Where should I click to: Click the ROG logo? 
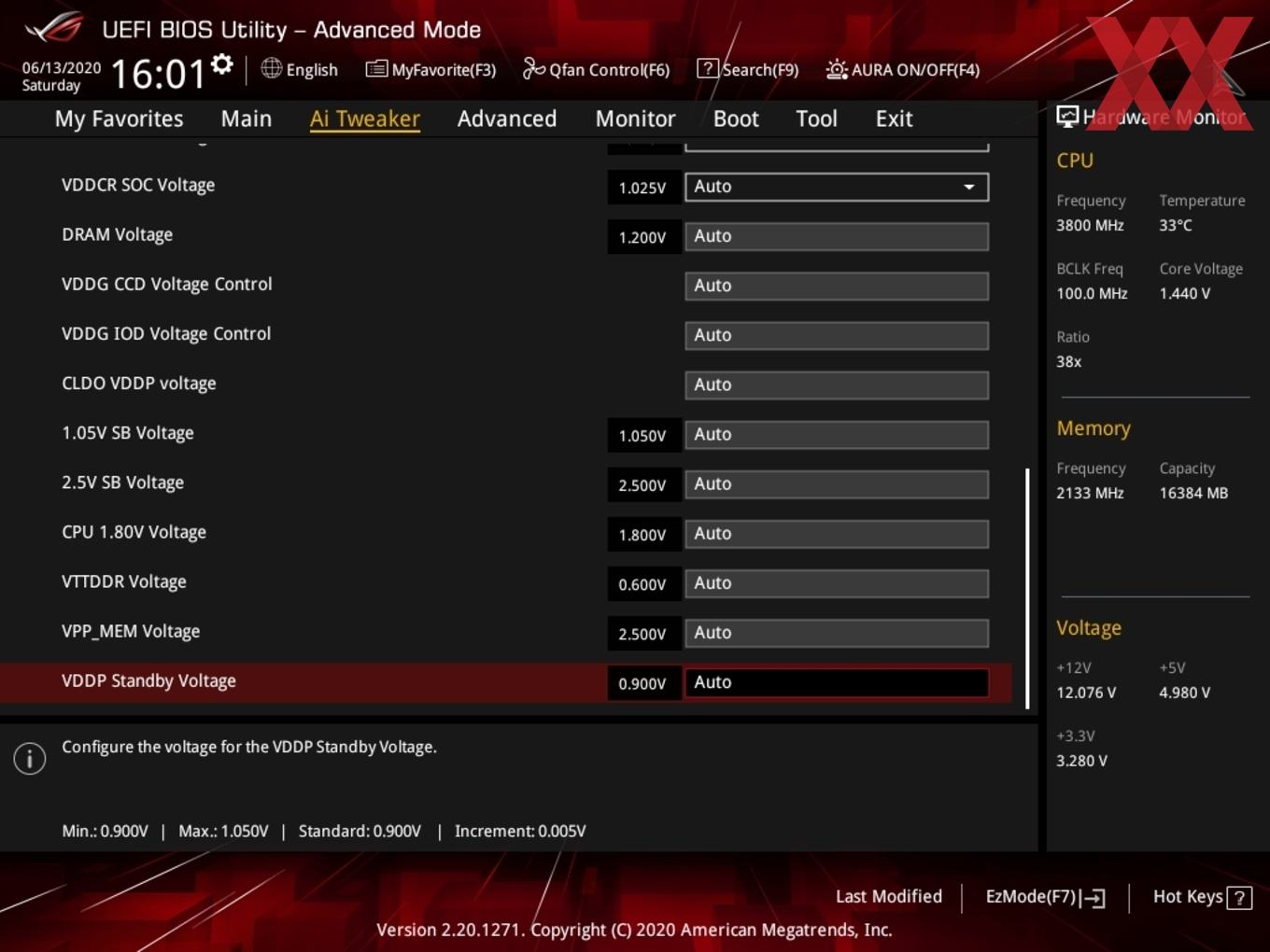click(x=54, y=28)
